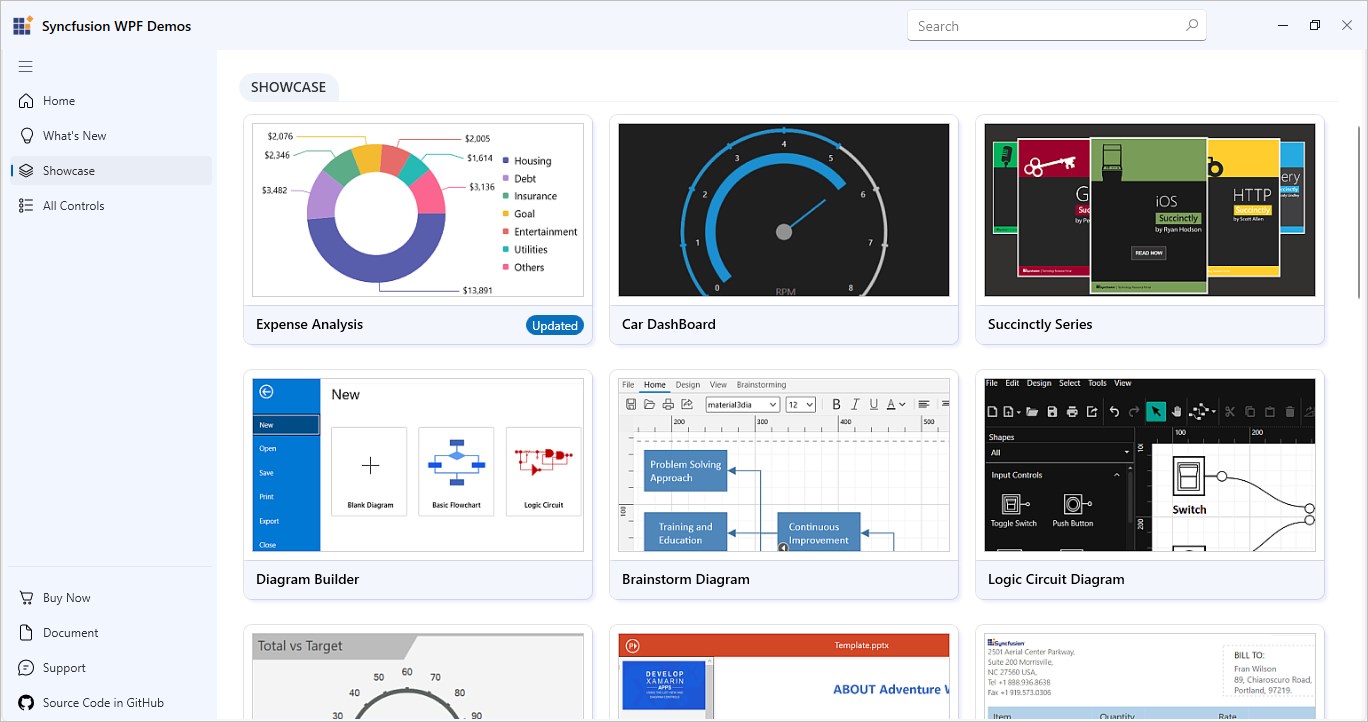This screenshot has height=722, width=1368.
Task: Click the Updated badge on Expense Analysis
Action: (x=555, y=325)
